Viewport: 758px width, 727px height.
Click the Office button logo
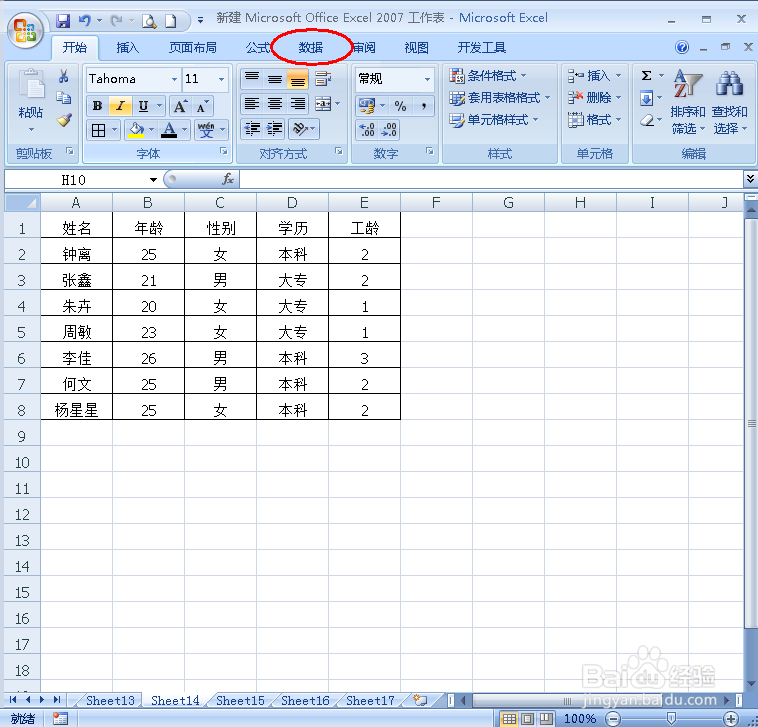pos(25,31)
